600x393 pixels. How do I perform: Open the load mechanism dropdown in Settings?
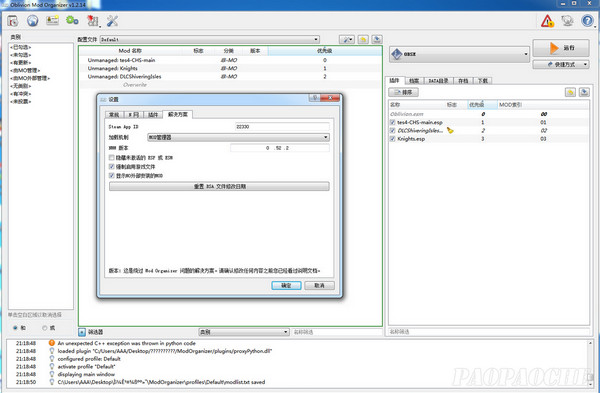point(238,137)
